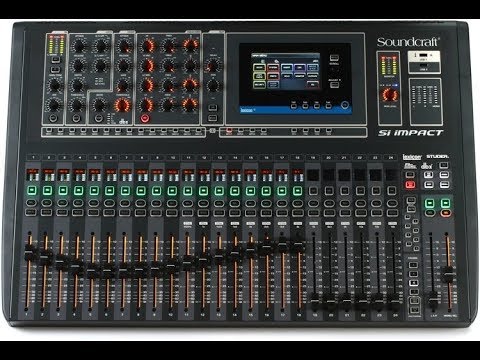Toggle the green ON button on channel 10
Screen dimensions: 480x360
(172, 191)
